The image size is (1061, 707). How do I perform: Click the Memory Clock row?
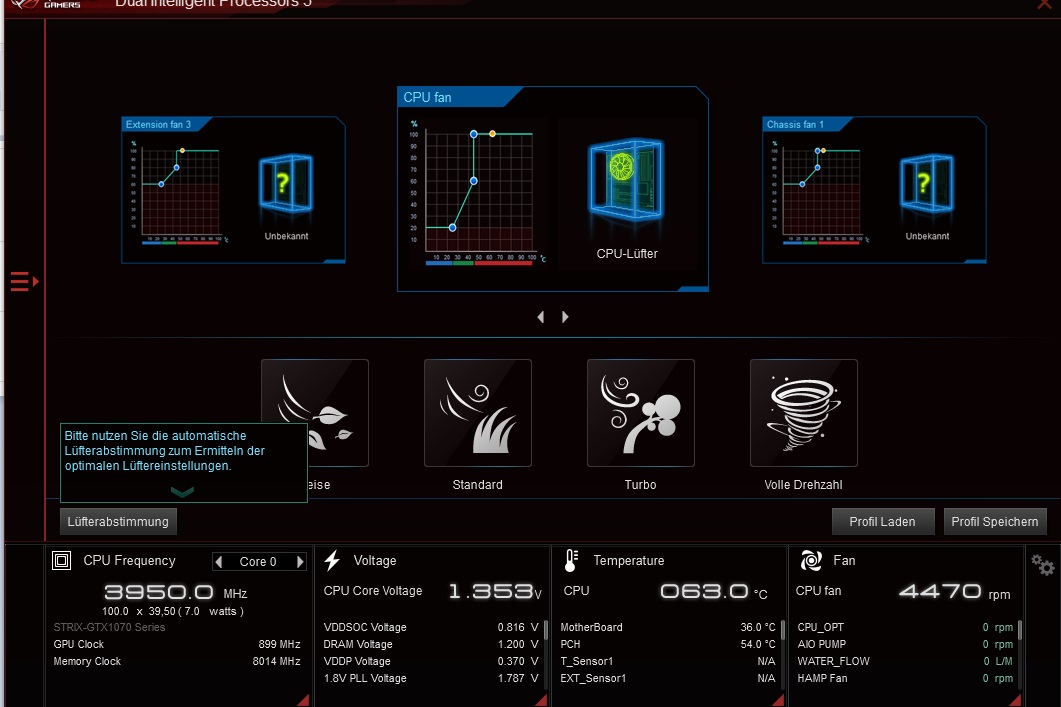click(x=177, y=661)
